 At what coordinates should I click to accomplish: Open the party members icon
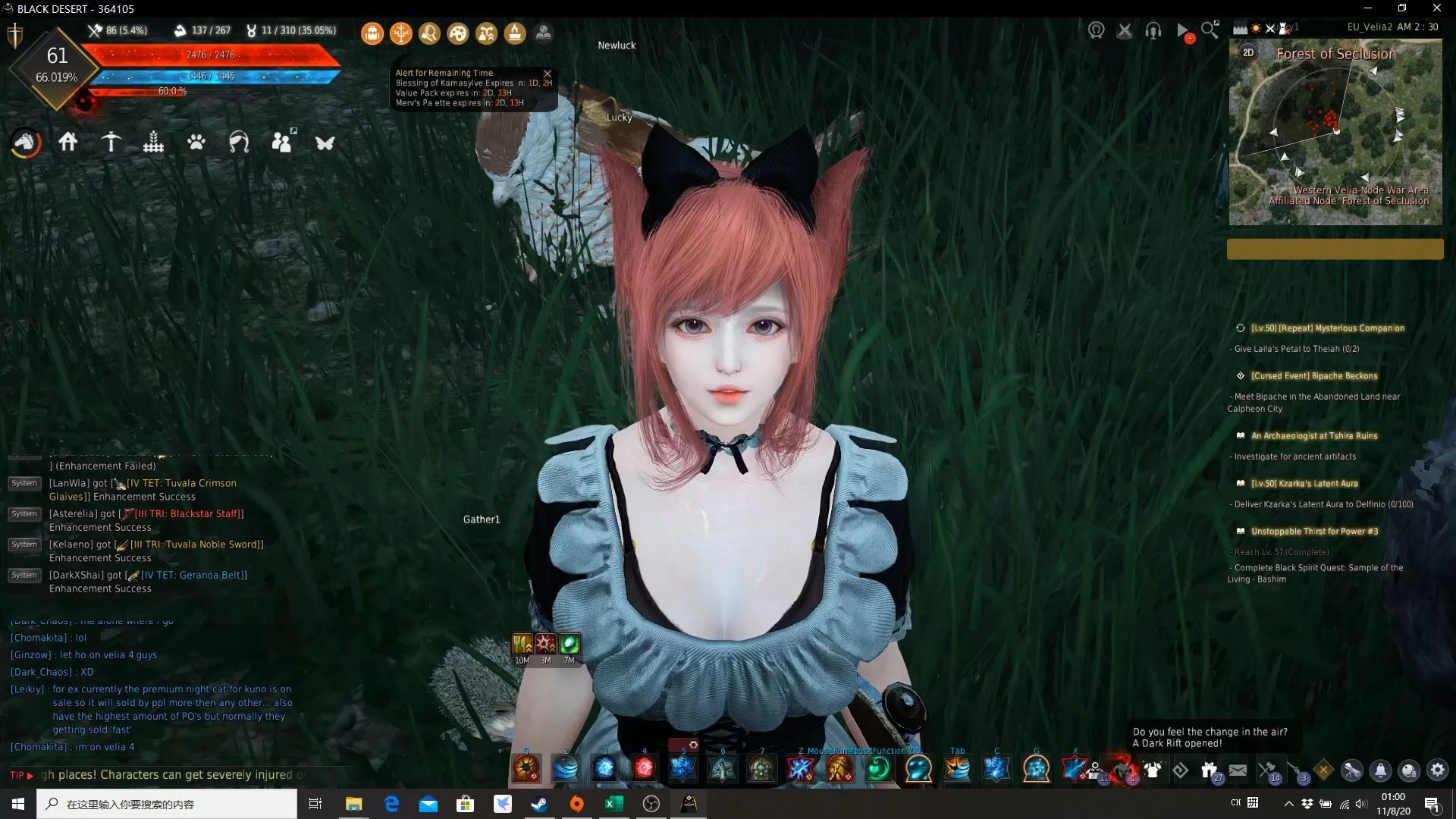[x=282, y=141]
